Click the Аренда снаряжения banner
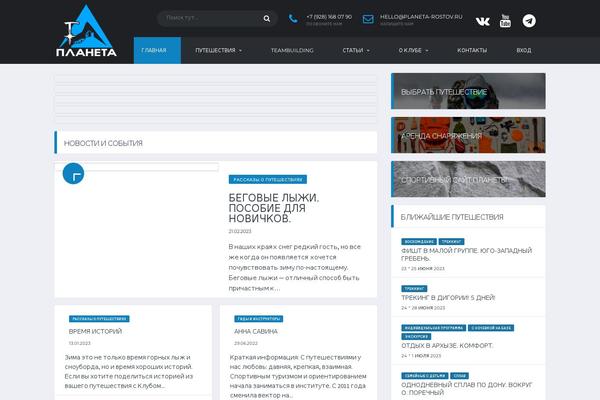Screen dimensions: 600x400 pyautogui.click(x=468, y=135)
